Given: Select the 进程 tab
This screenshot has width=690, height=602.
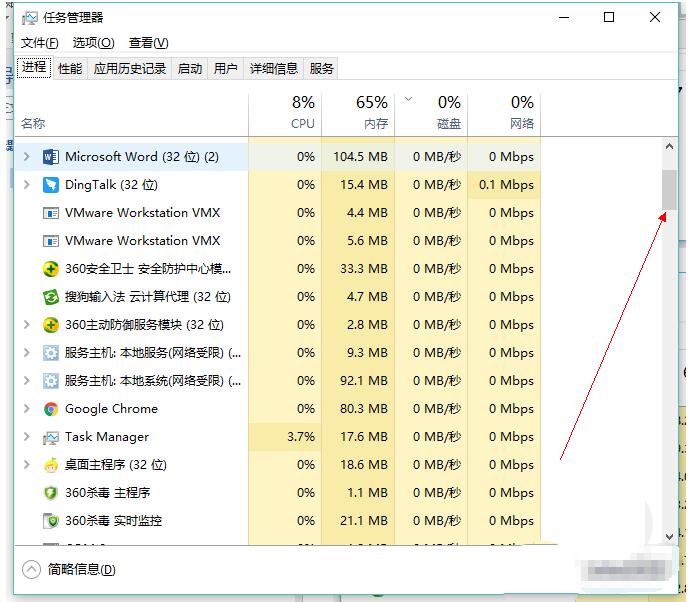Looking at the screenshot, I should point(34,67).
